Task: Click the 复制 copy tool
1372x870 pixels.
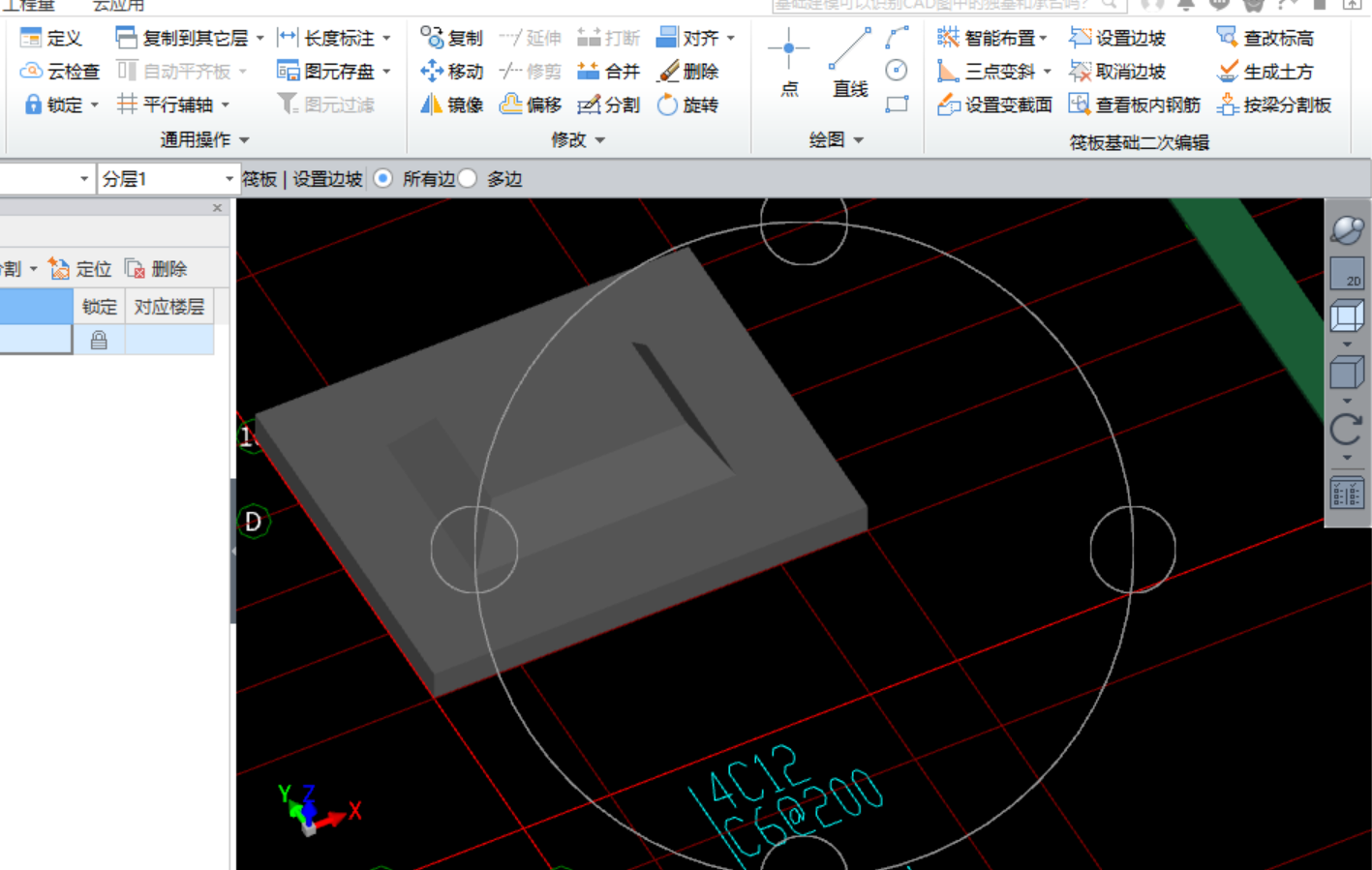Action: [451, 38]
